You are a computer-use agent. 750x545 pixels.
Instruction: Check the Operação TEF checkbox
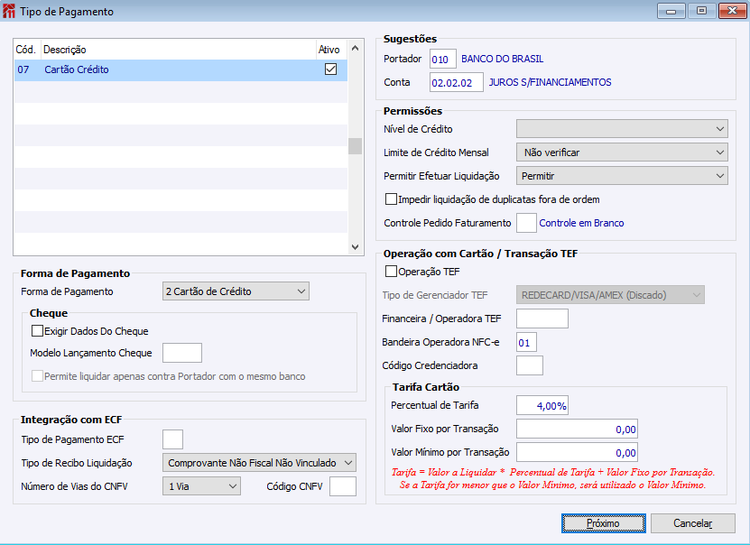(x=391, y=271)
